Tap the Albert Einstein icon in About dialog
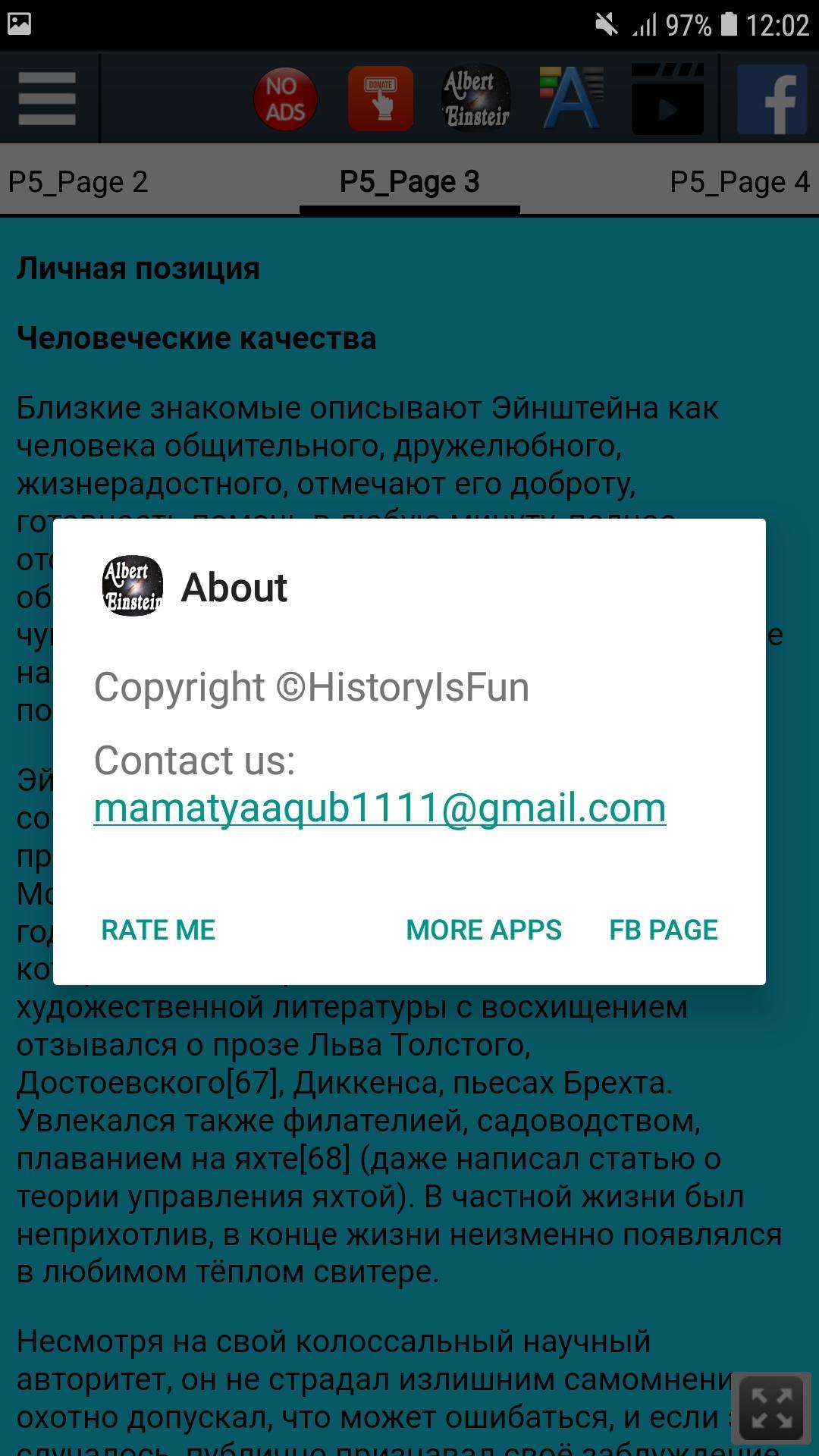This screenshot has width=819, height=1456. click(133, 586)
